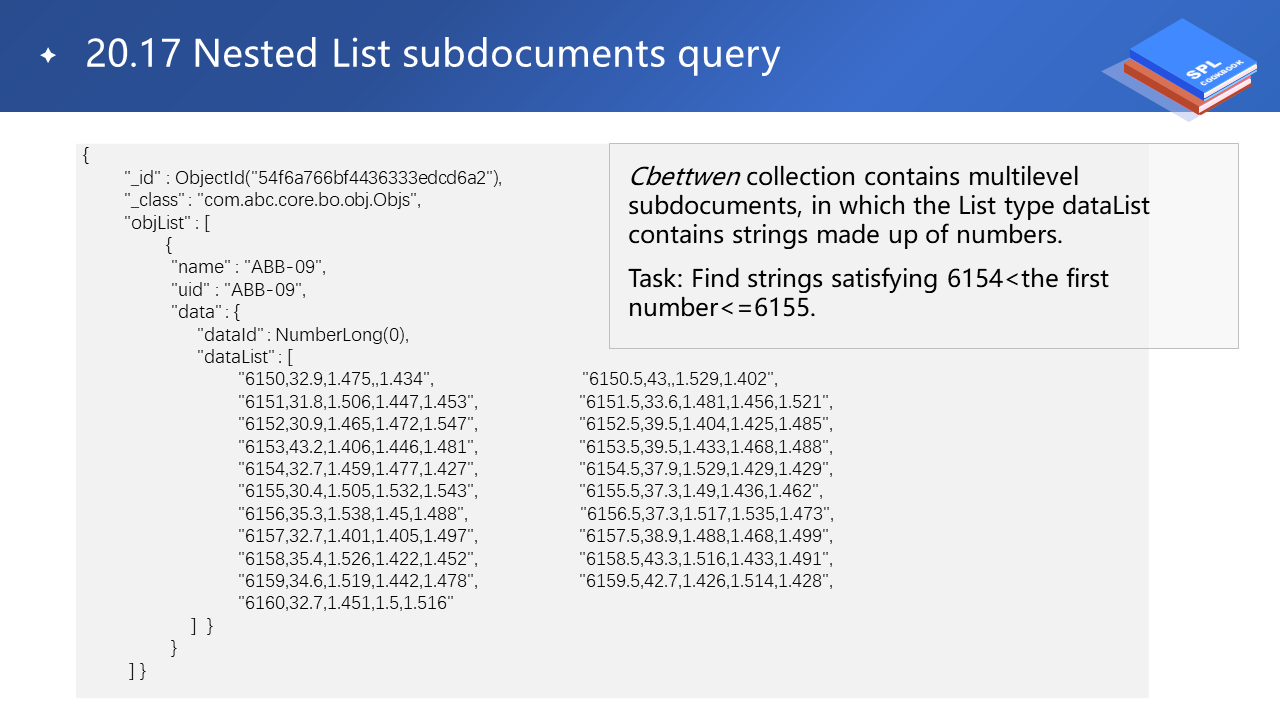Viewport: 1280px width, 720px height.
Task: Click the string starting with "6159.5,42.7"
Action: click(705, 580)
